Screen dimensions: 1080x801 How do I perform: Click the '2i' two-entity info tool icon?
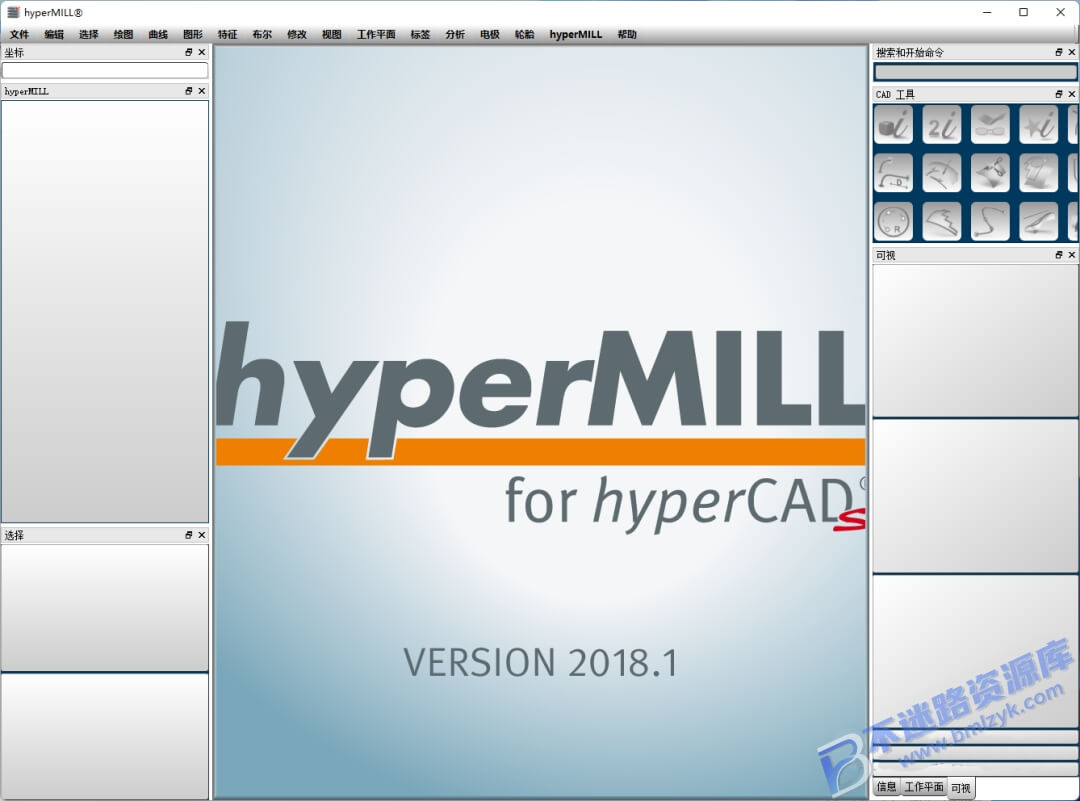tap(942, 125)
